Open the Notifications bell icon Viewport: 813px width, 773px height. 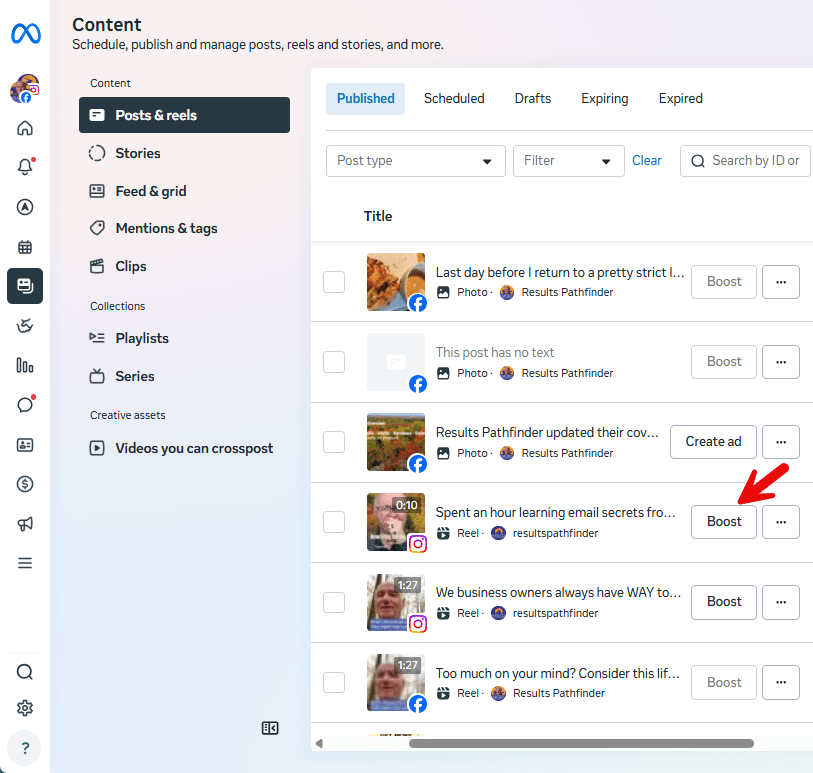click(25, 167)
